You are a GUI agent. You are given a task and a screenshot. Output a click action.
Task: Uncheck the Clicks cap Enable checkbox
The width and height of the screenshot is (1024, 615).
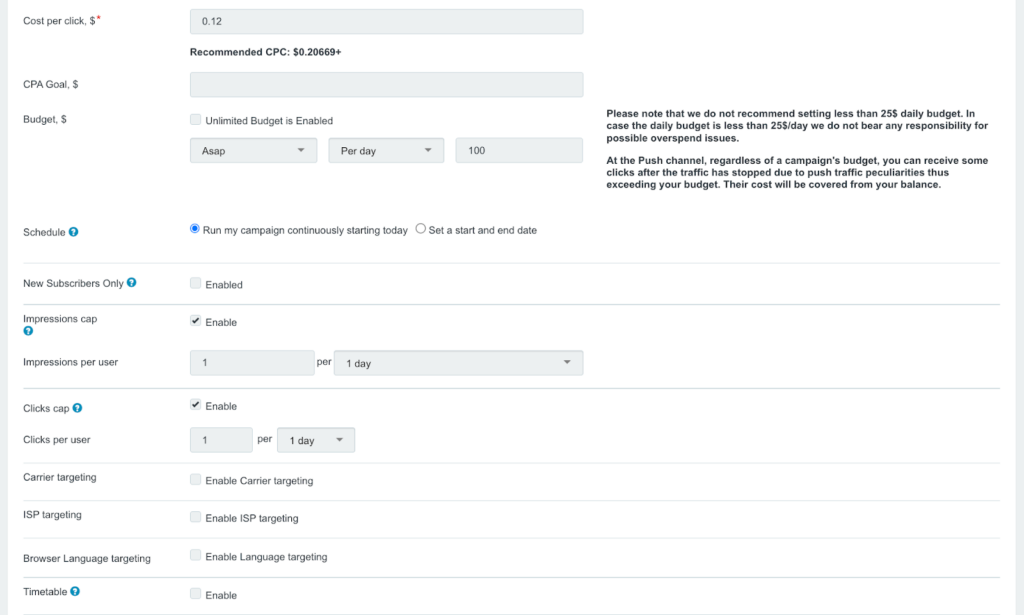196,405
